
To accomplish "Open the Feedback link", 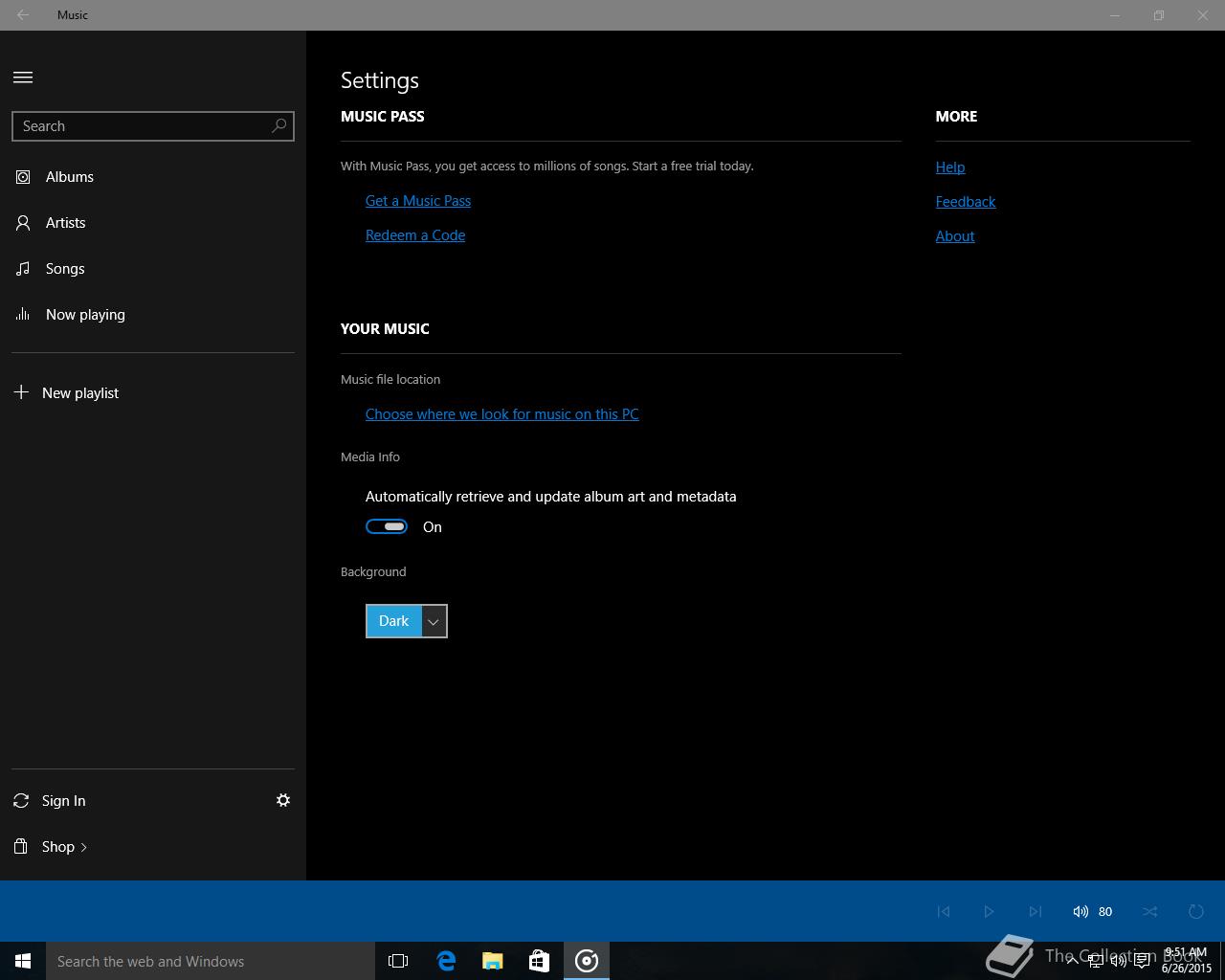I will click(966, 202).
